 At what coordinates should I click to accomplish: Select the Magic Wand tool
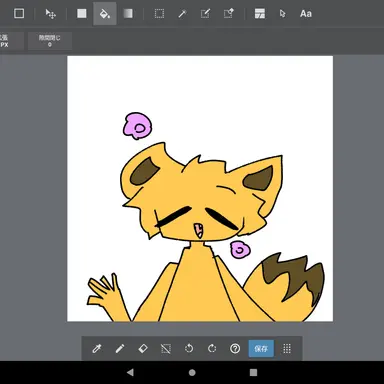click(x=182, y=14)
